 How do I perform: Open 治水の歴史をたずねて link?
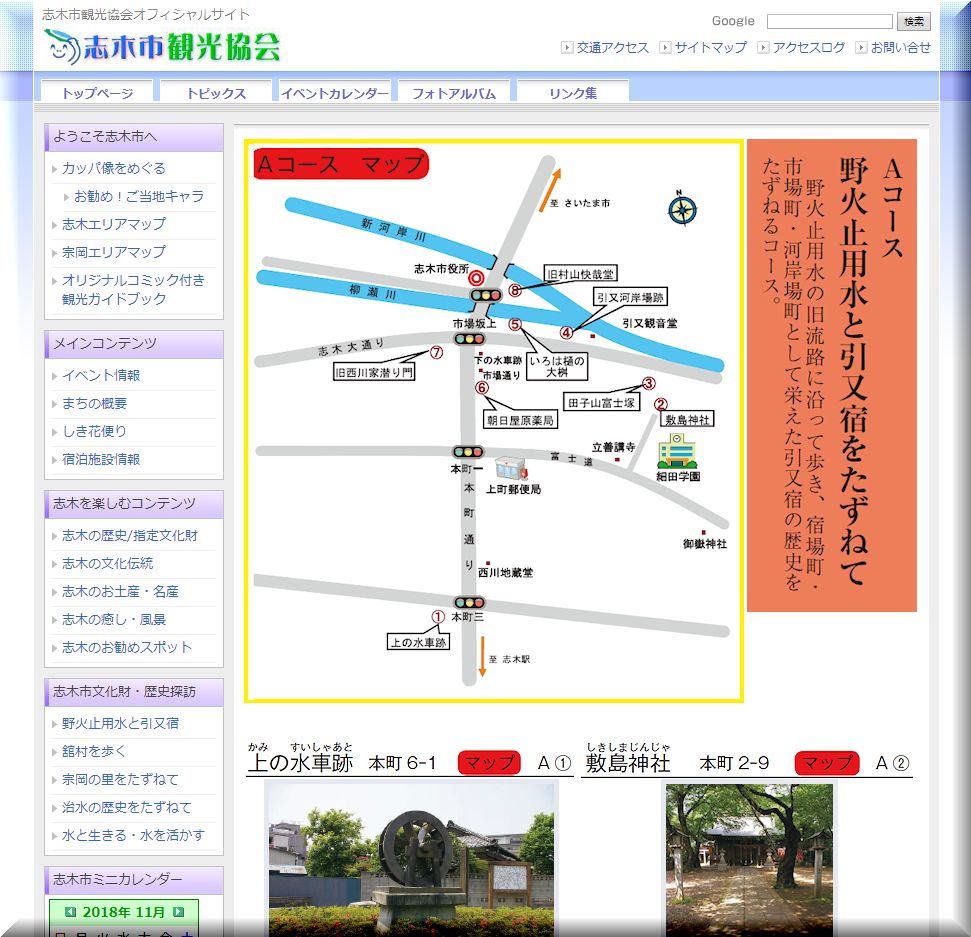(127, 808)
